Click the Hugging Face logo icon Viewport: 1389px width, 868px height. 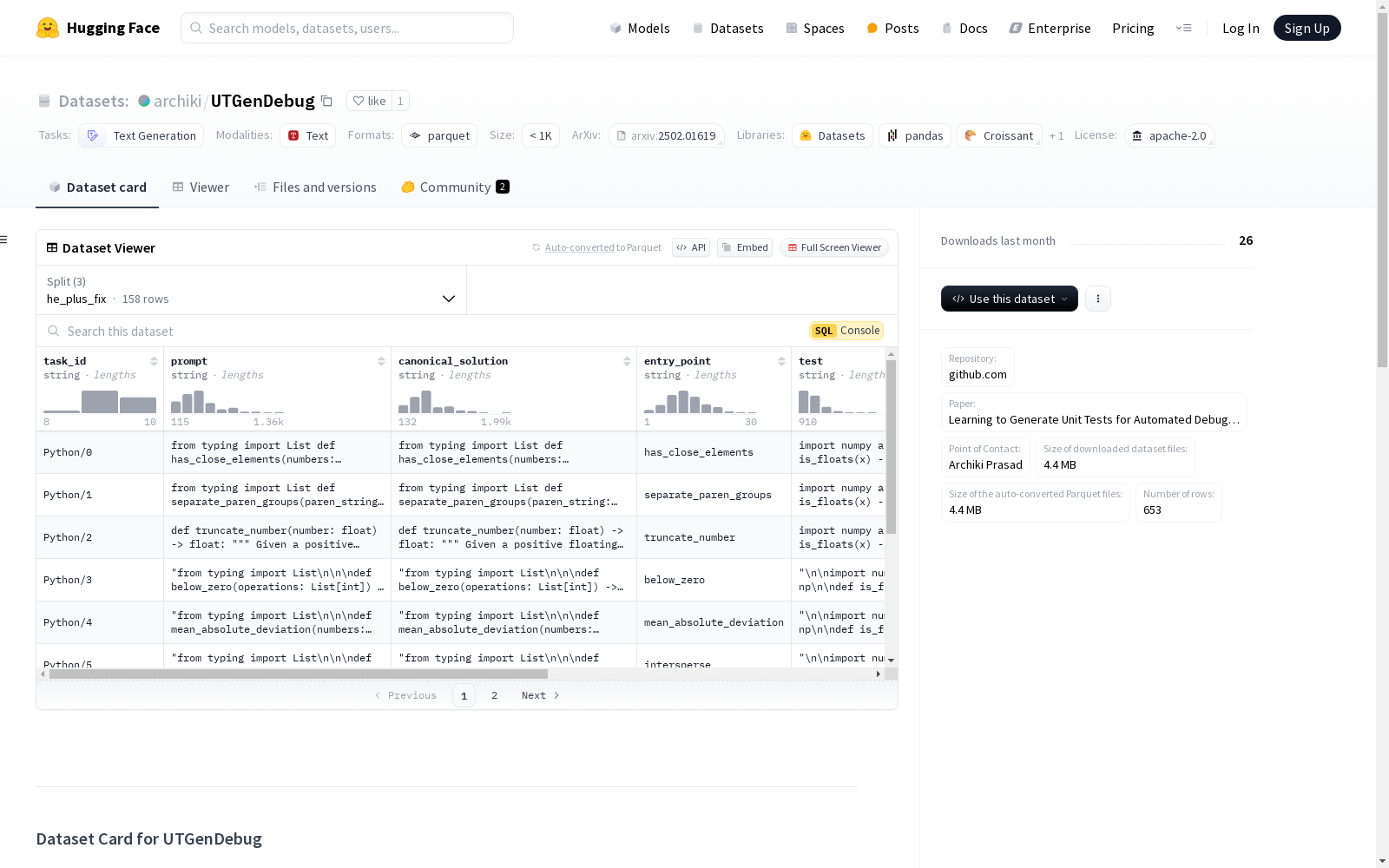[x=48, y=28]
